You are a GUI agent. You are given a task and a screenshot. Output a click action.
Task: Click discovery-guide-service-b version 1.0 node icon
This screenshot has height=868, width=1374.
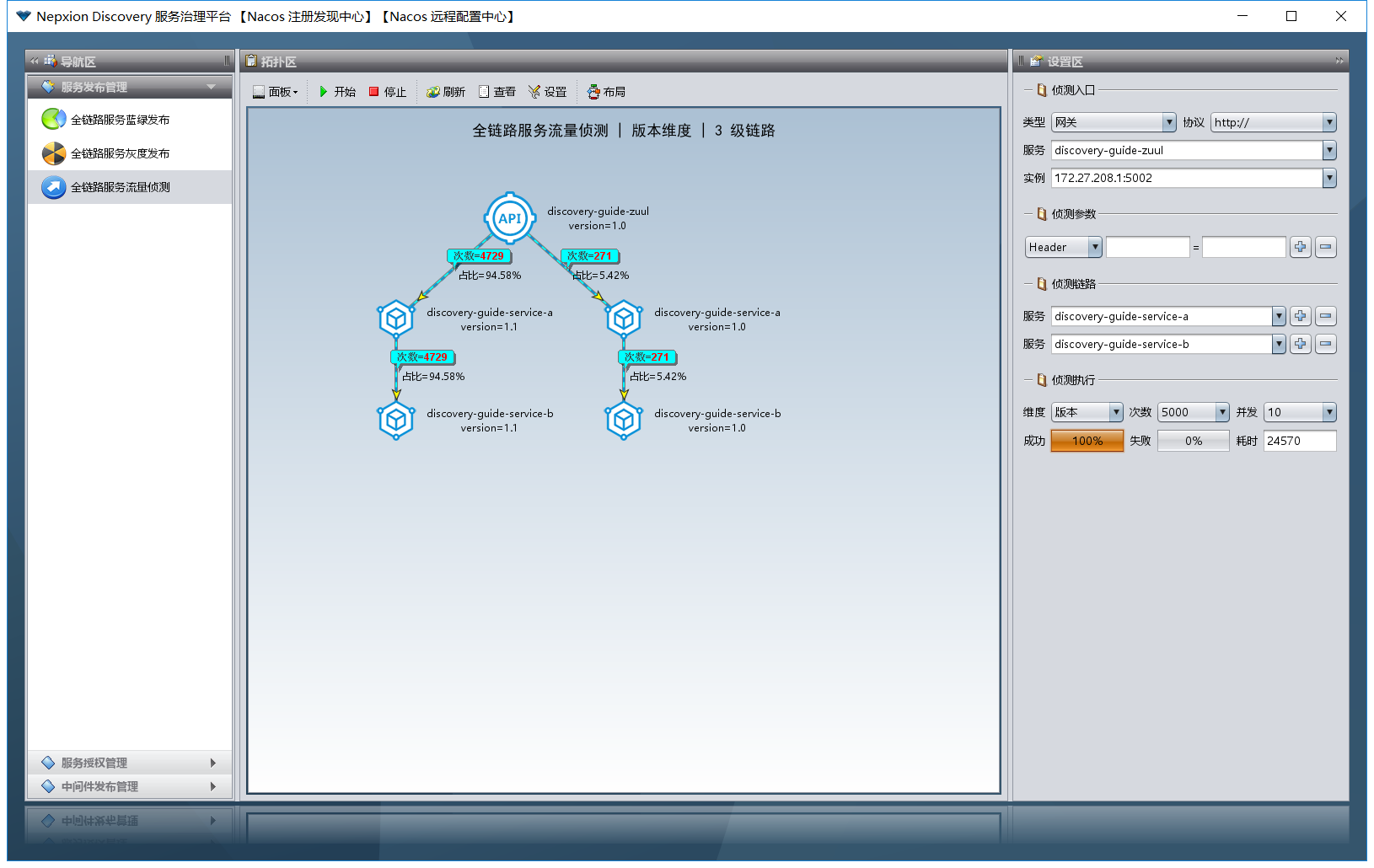624,420
